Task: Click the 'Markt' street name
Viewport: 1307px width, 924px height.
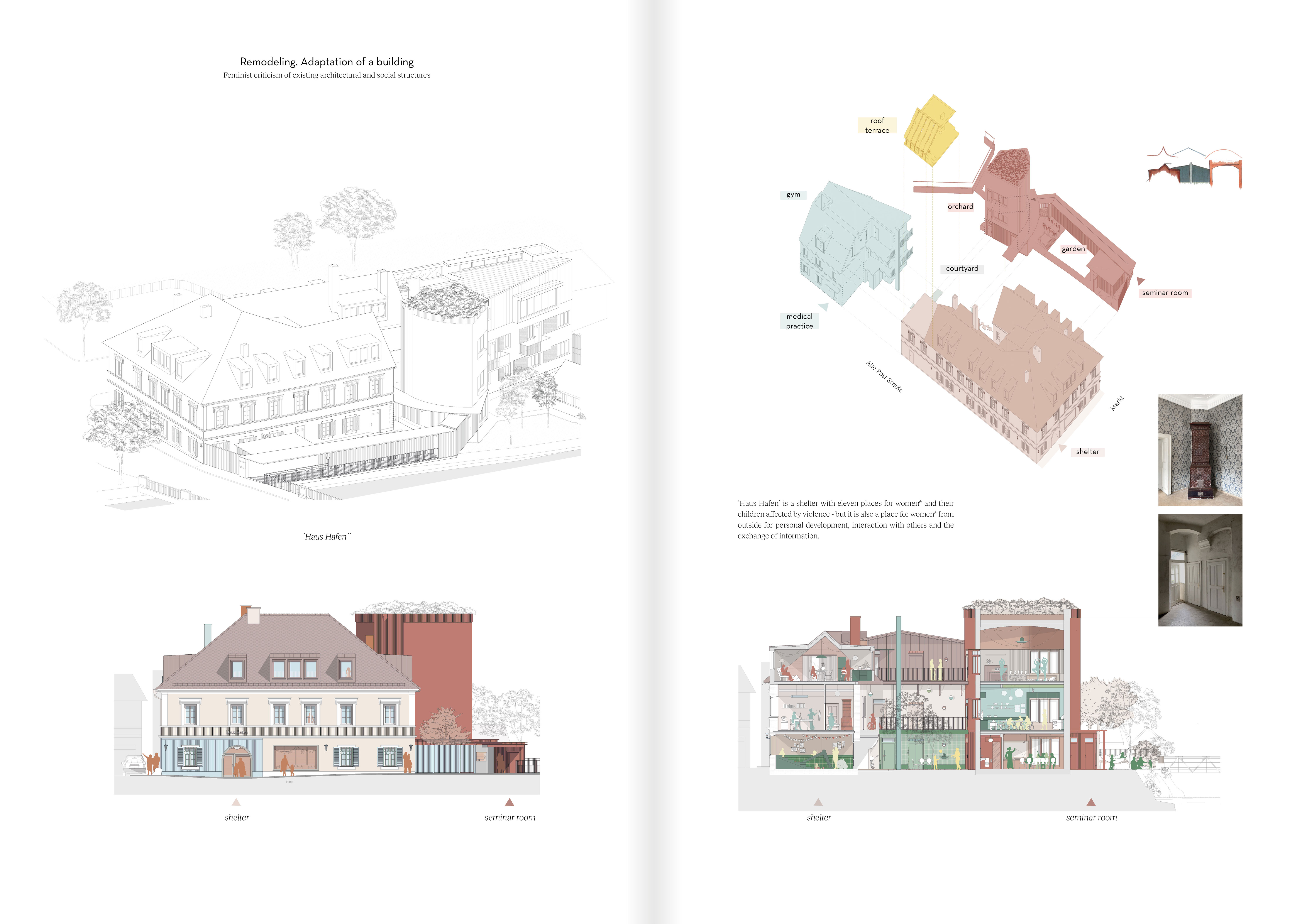Action: [1117, 403]
